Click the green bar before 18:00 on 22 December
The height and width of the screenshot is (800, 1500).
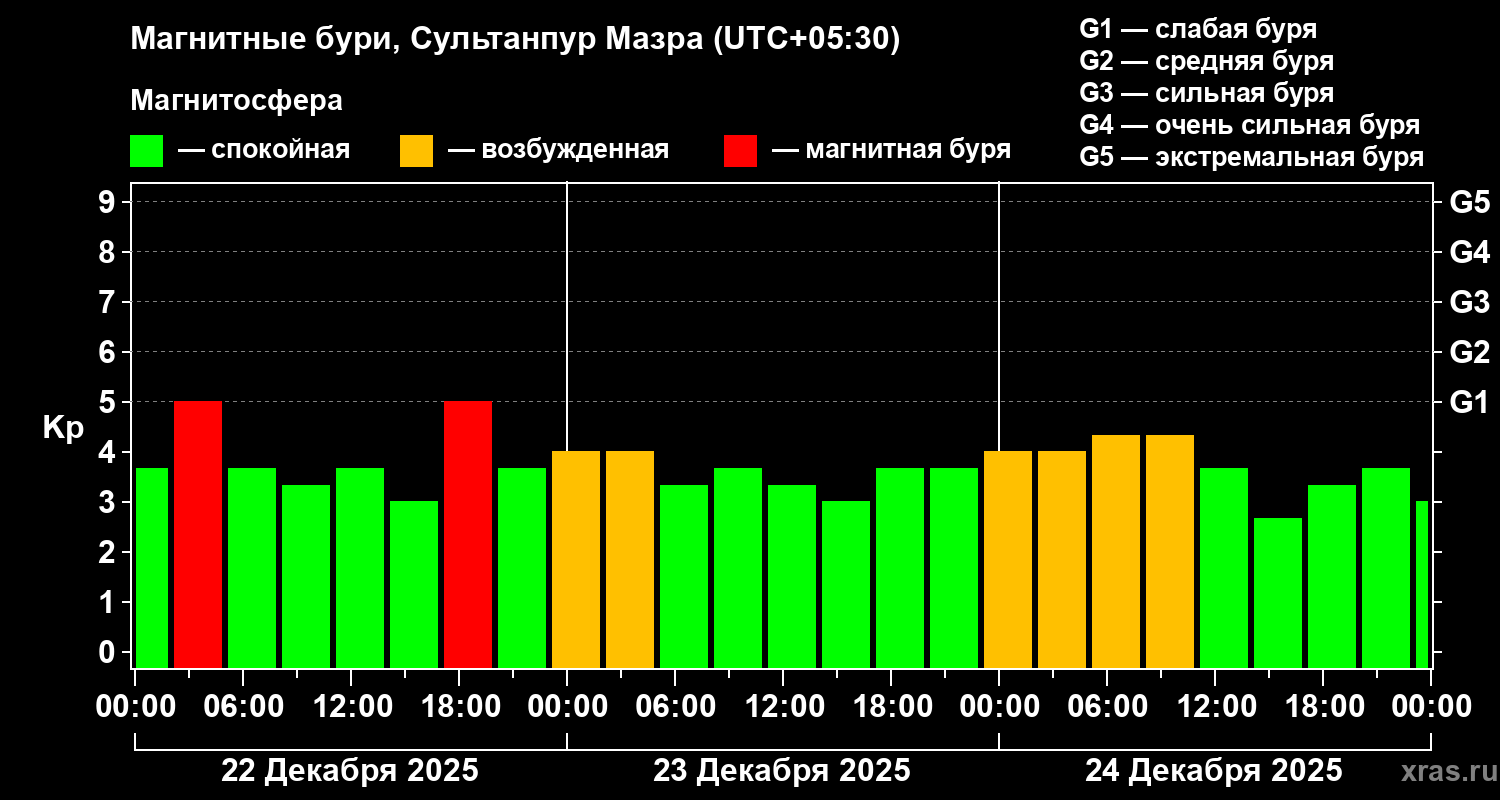414,584
